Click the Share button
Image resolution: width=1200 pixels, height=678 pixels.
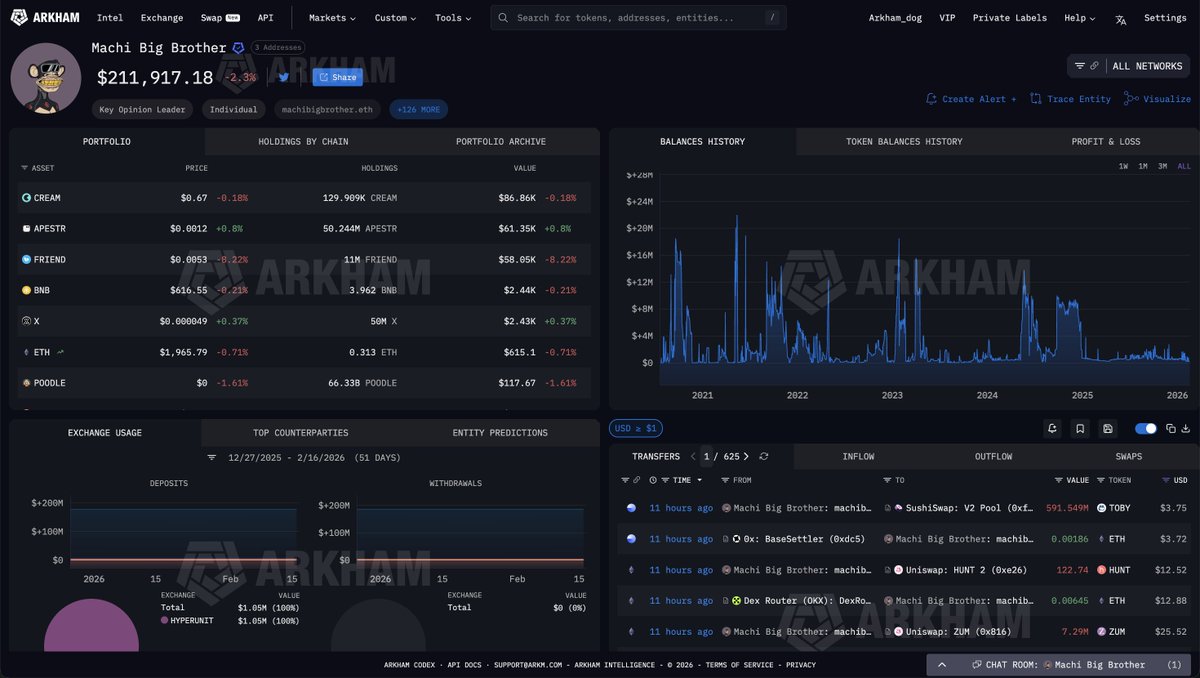point(337,77)
